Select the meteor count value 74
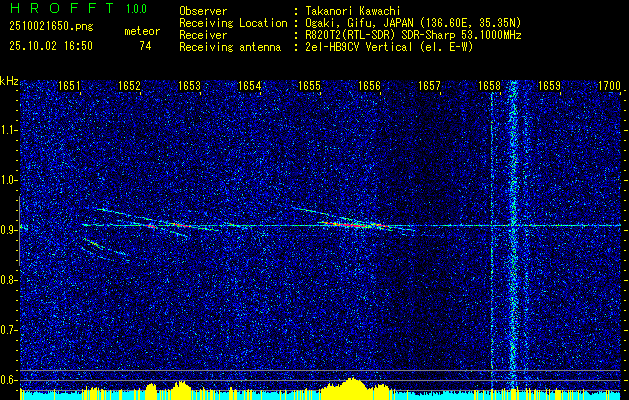The width and height of the screenshot is (629, 400). click(145, 46)
